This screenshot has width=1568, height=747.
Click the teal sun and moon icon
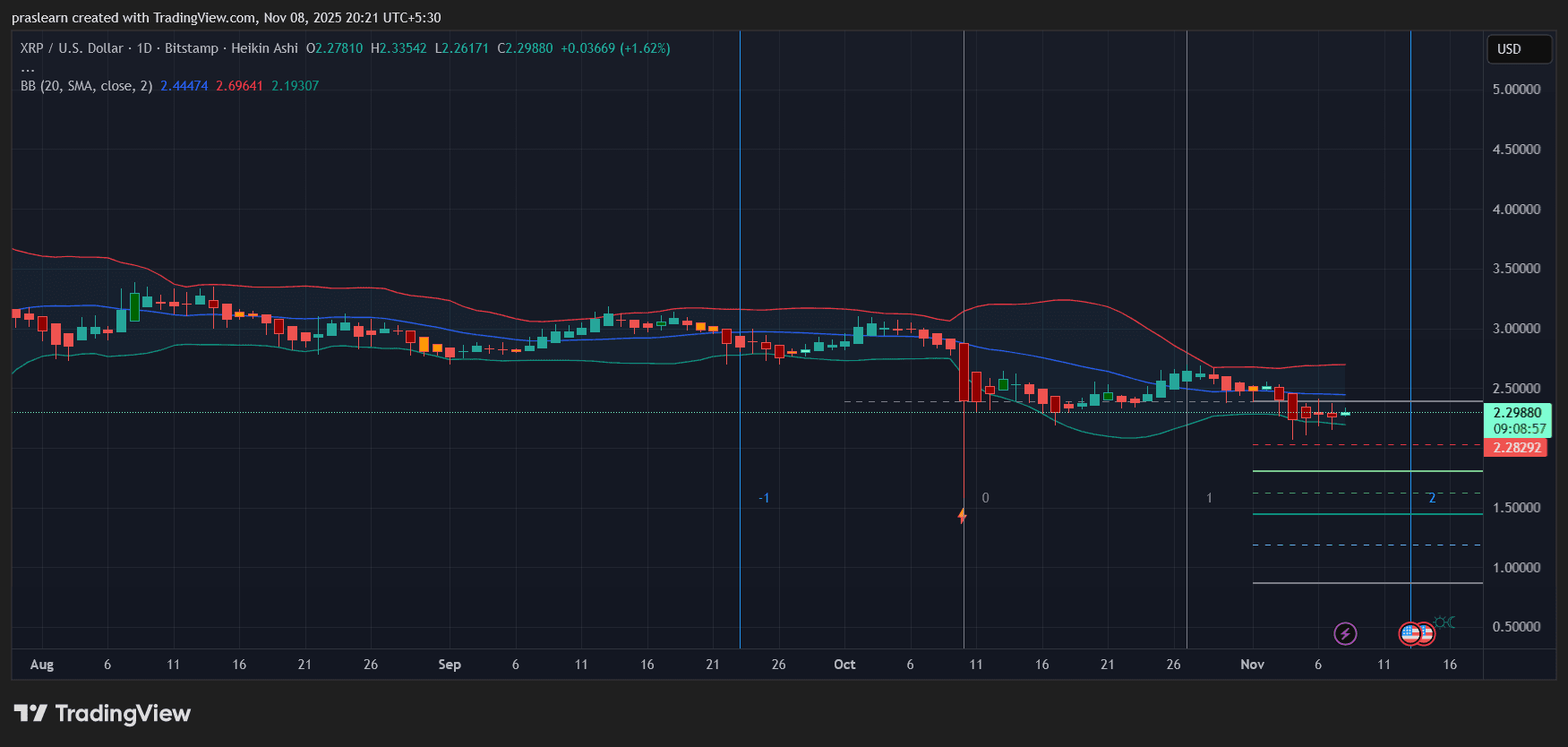(x=1444, y=622)
